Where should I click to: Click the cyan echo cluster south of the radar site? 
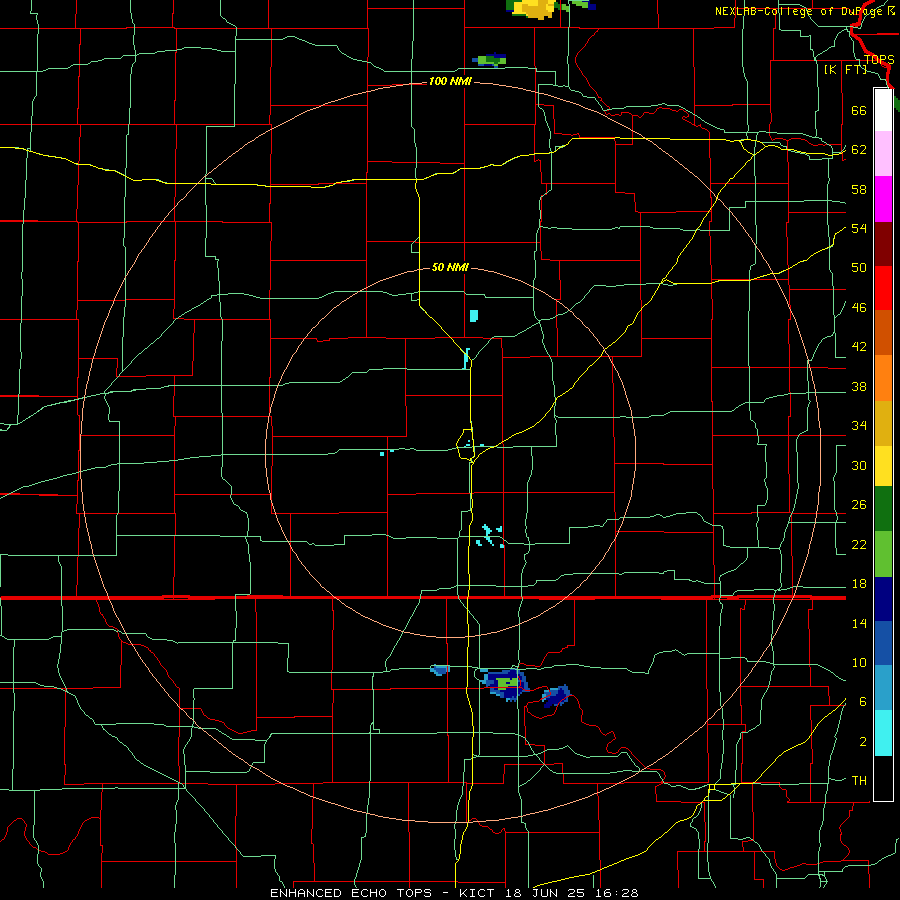coord(490,536)
